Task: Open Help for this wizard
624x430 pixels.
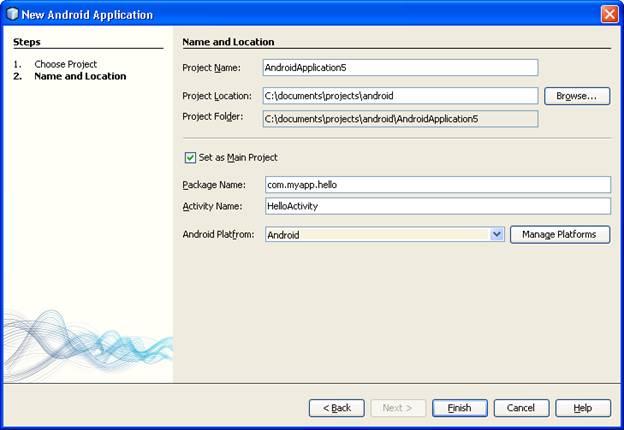Action: click(583, 408)
